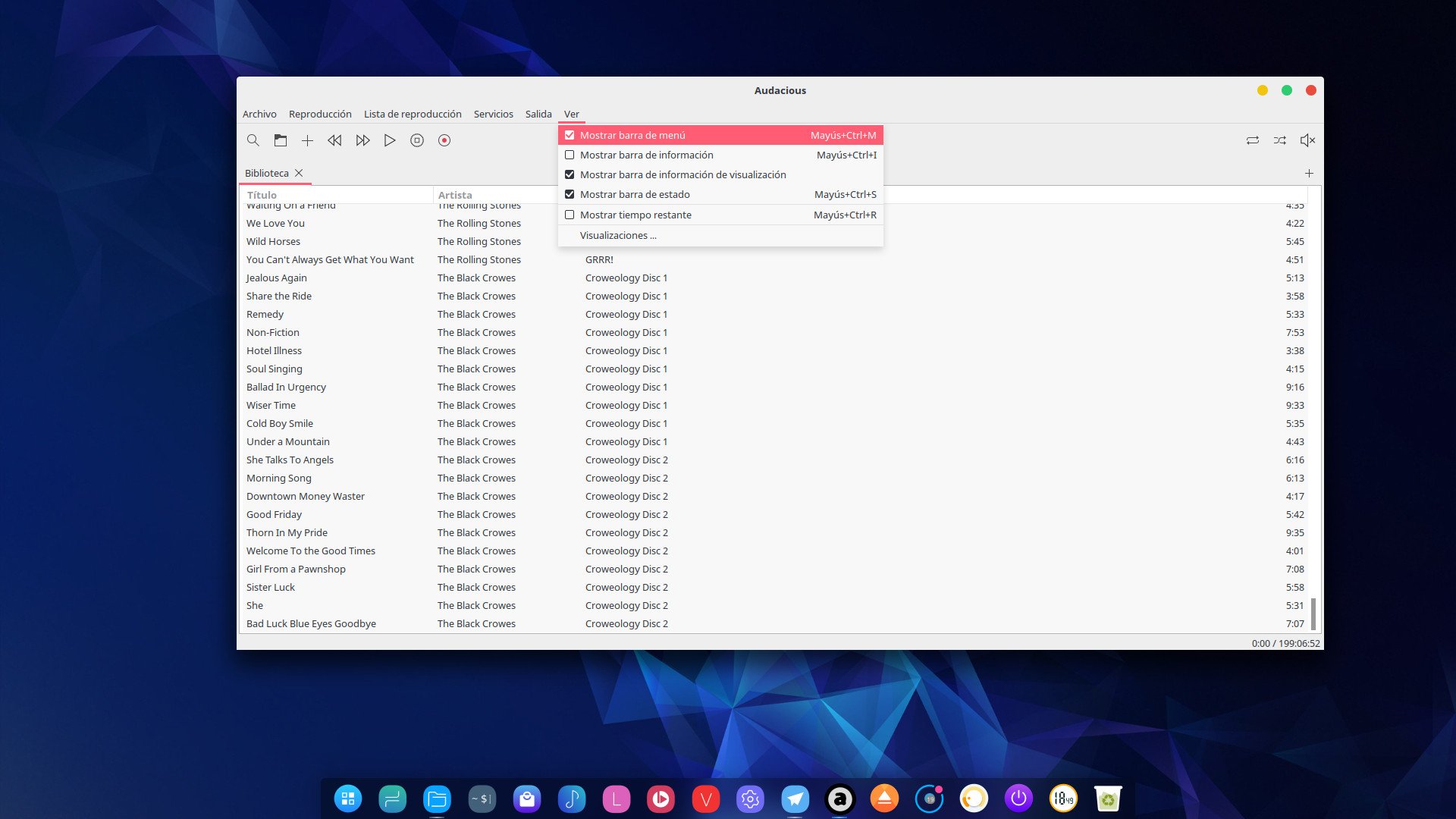Toggle repeat mode icon
Image resolution: width=1456 pixels, height=819 pixels.
[x=1253, y=140]
